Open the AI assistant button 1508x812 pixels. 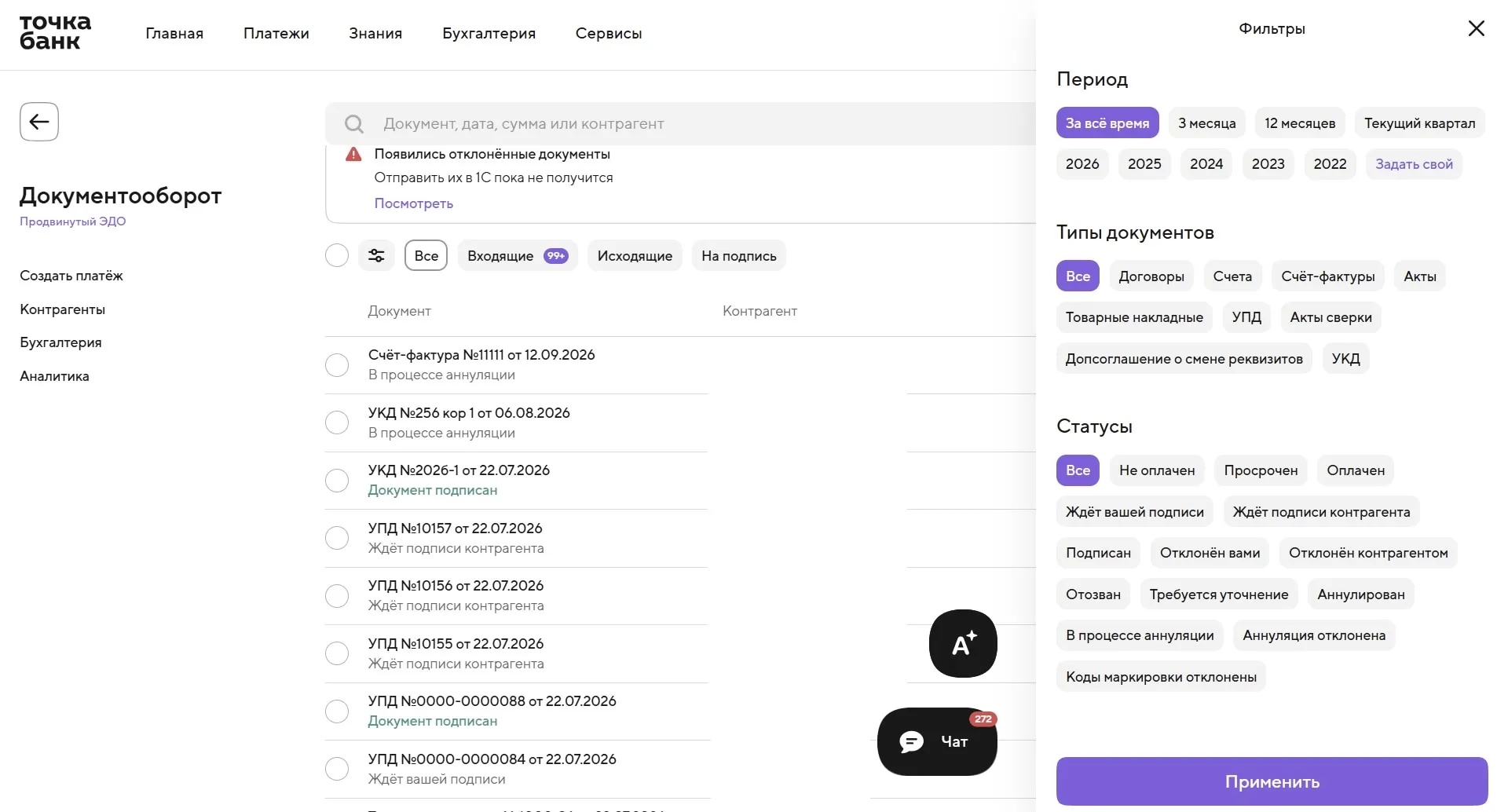[x=963, y=643]
